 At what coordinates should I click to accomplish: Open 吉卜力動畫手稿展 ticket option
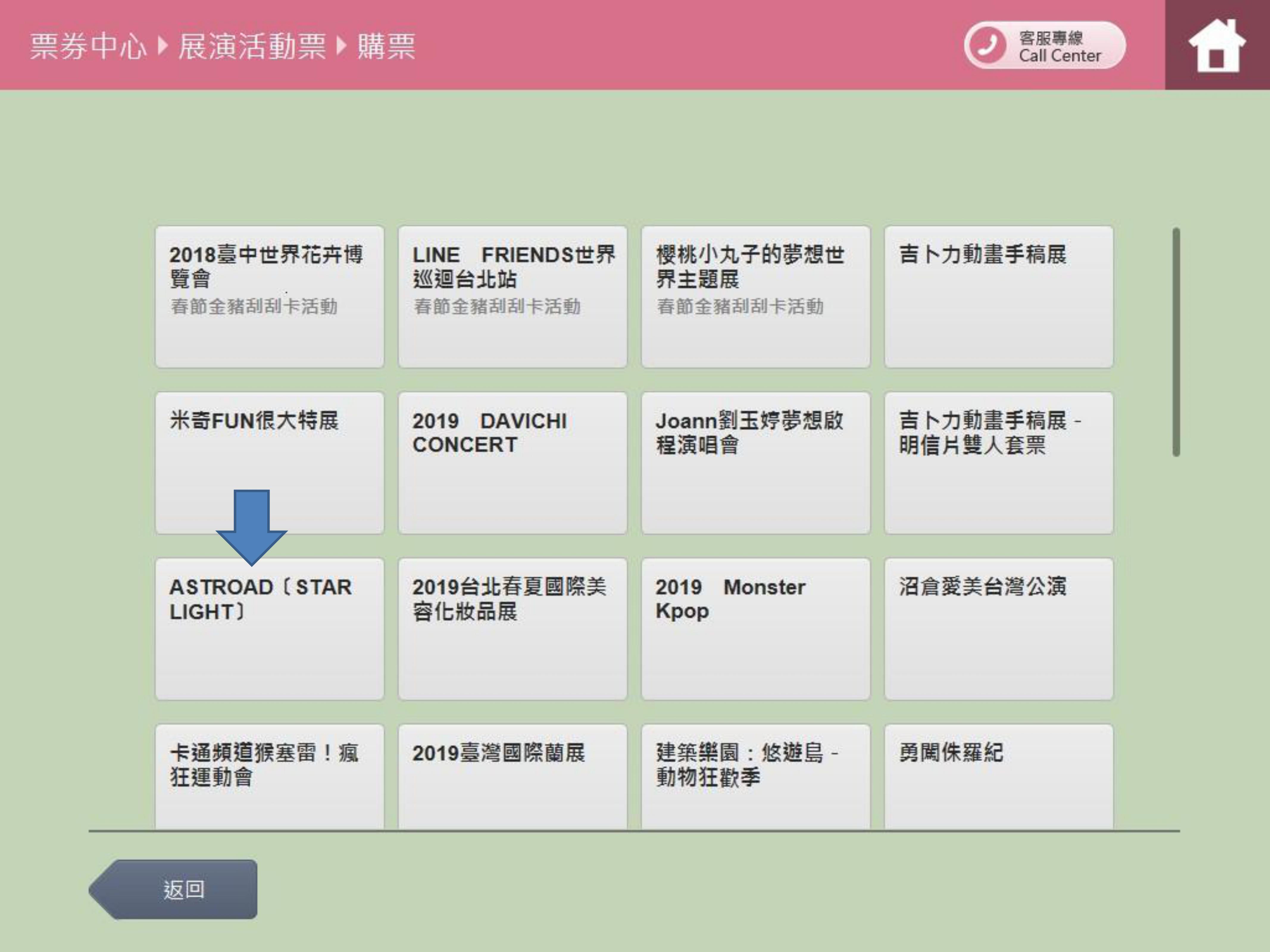click(999, 297)
